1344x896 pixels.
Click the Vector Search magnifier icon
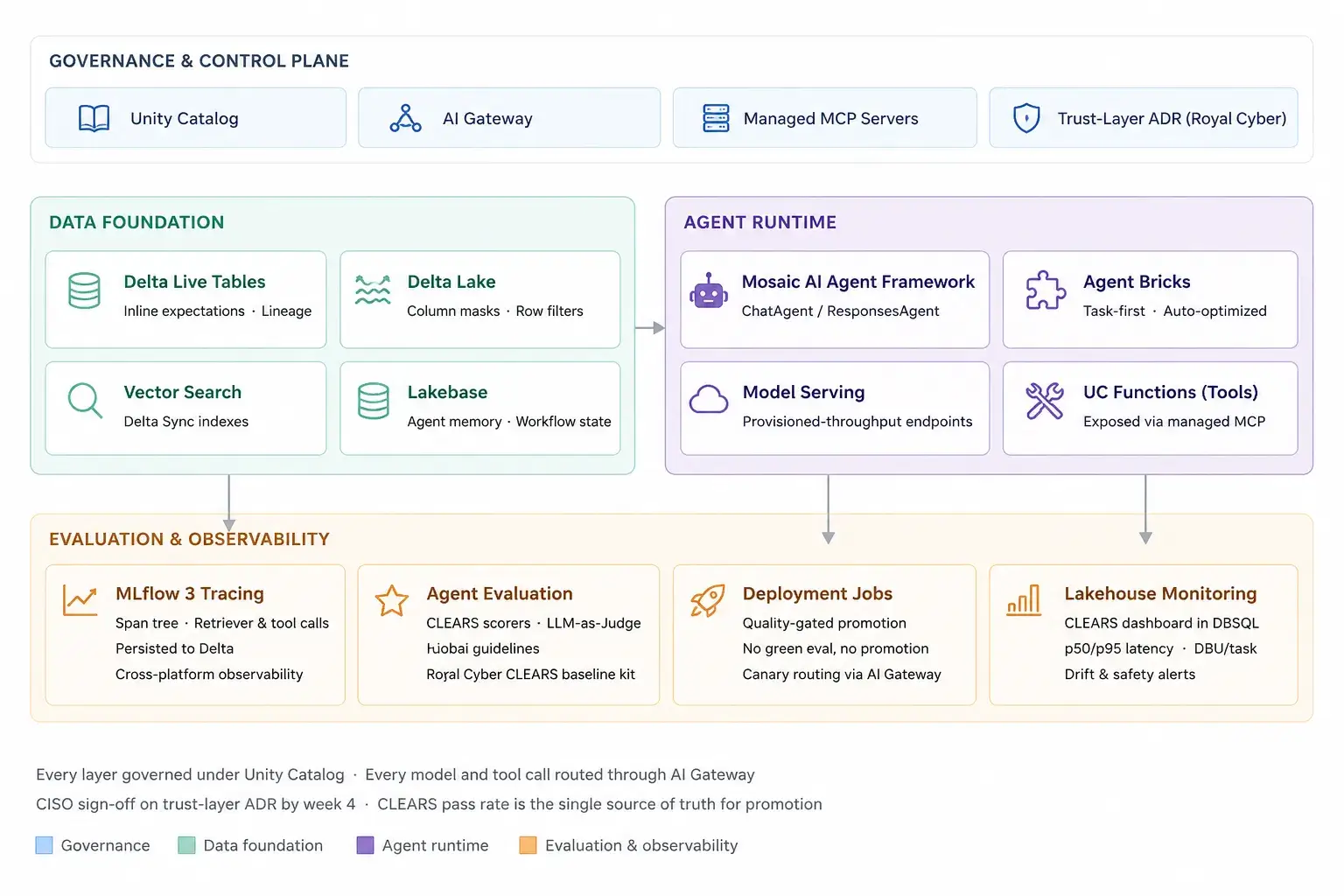[85, 401]
